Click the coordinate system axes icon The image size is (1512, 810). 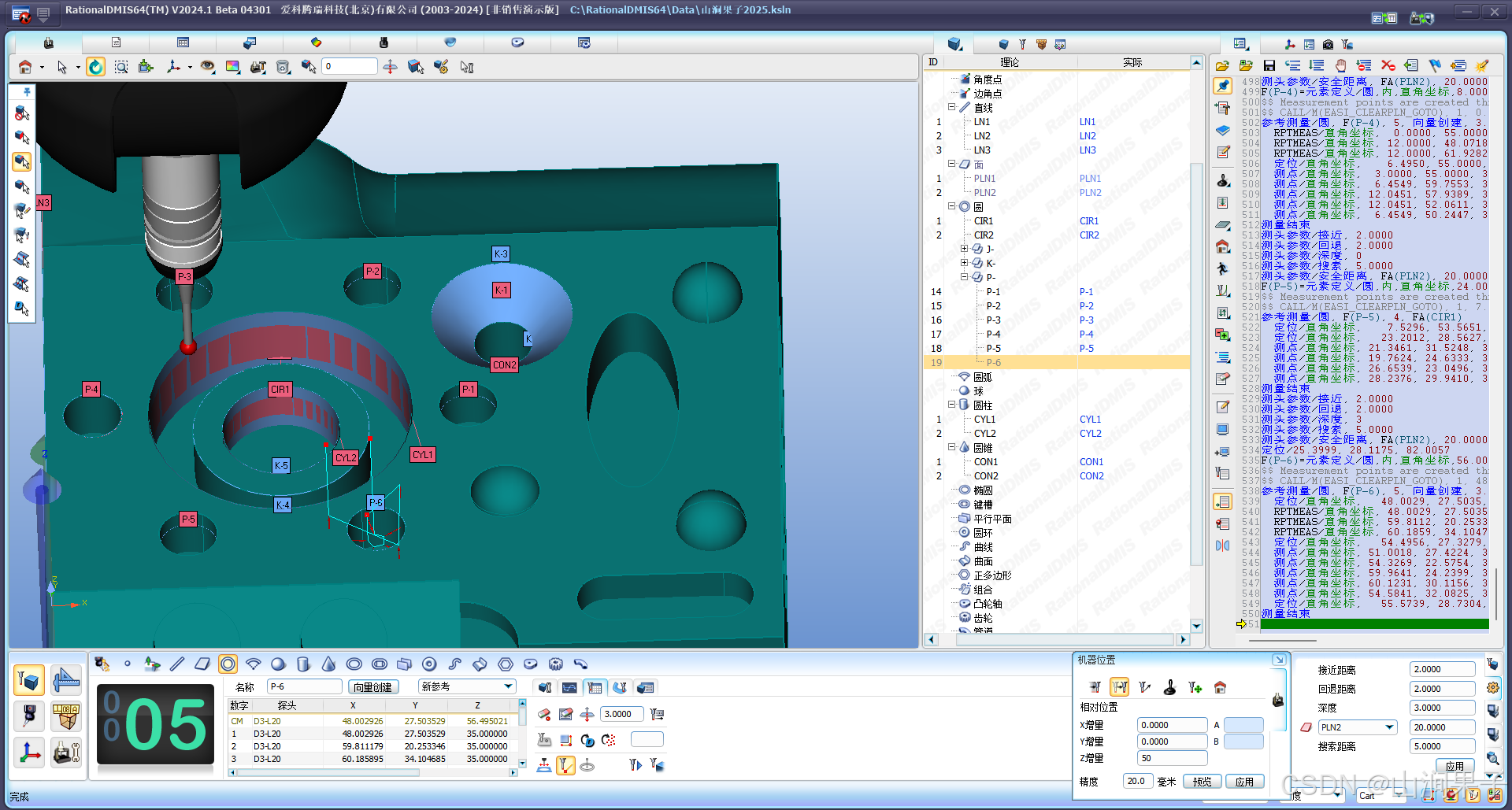click(x=29, y=753)
